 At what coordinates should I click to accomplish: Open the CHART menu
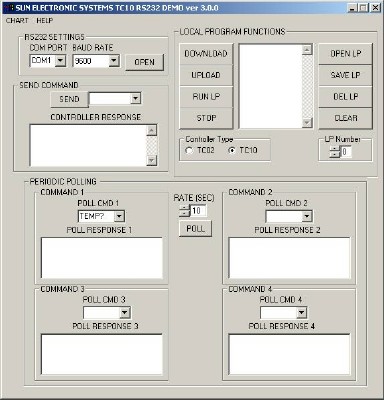pos(17,21)
